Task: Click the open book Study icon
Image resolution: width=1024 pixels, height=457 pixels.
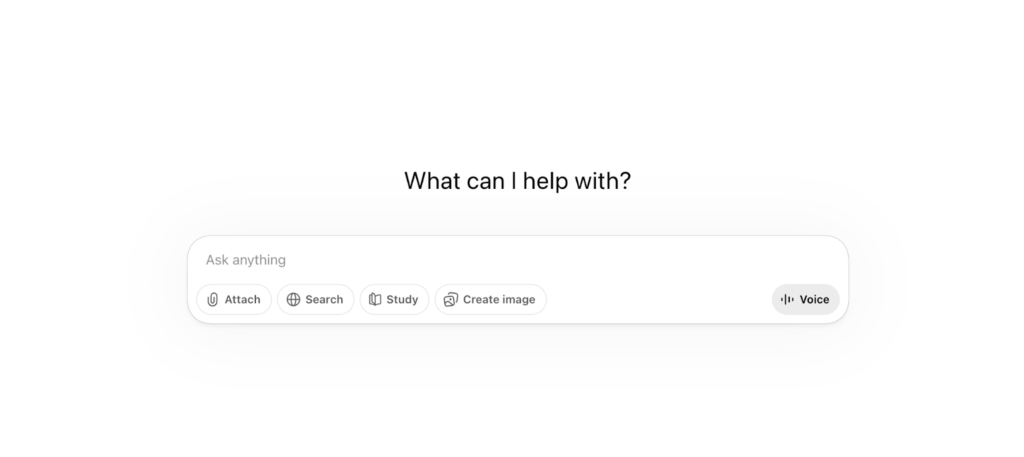Action: (x=375, y=300)
